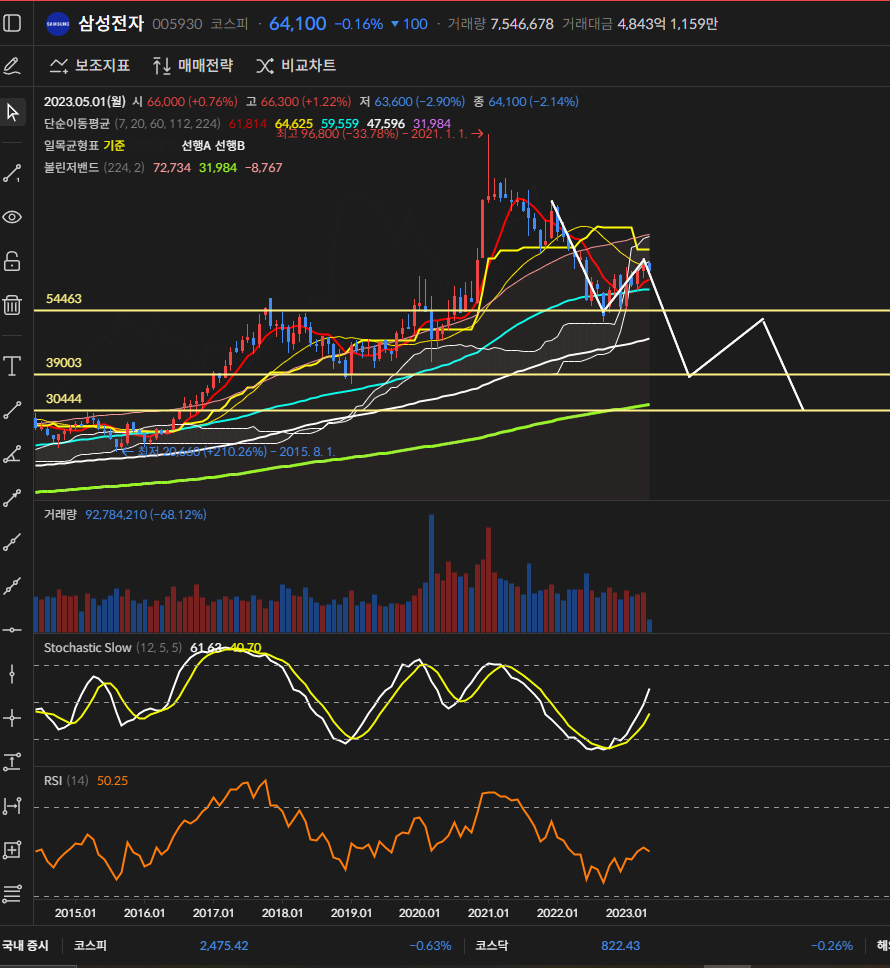
Task: Click the 코스피 index ticker
Action: 90,945
